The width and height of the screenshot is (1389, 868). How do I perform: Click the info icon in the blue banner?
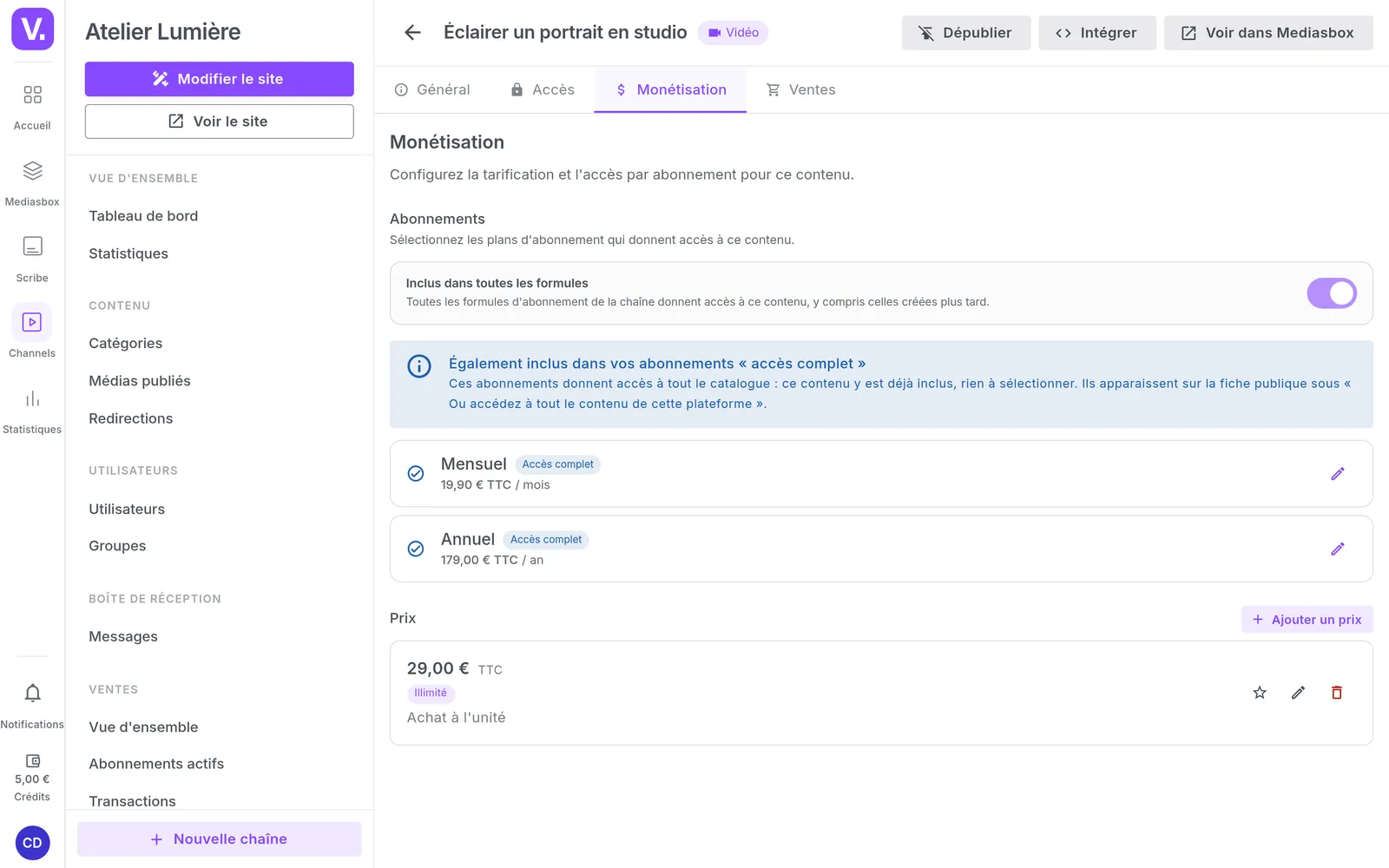point(419,366)
